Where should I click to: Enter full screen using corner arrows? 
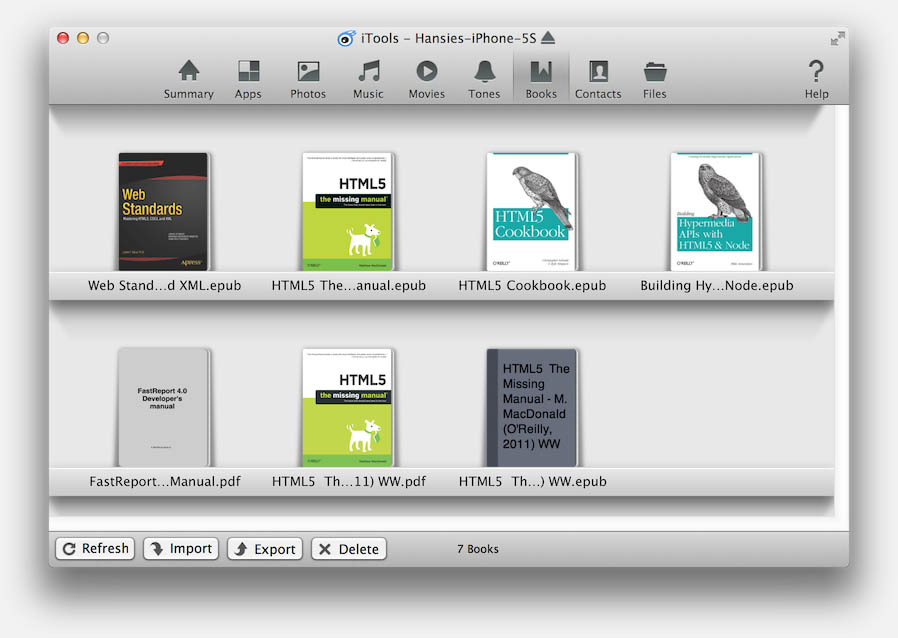click(x=838, y=38)
